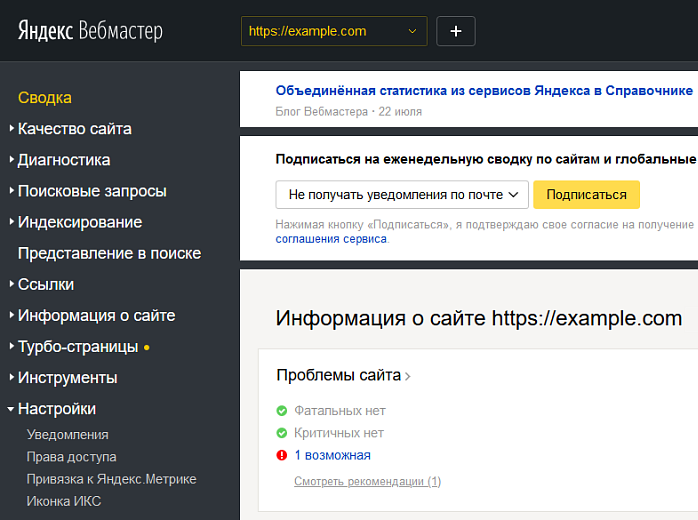Expand the Диагностика arrow
The width and height of the screenshot is (698, 520).
tap(12, 160)
